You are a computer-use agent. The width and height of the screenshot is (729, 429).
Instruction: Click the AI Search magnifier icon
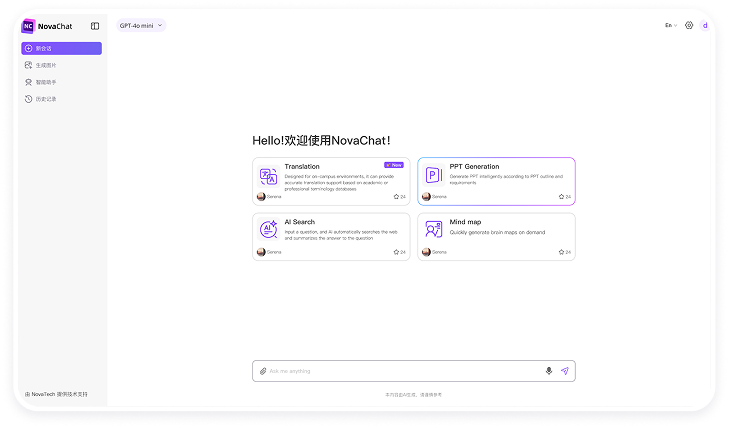click(269, 229)
